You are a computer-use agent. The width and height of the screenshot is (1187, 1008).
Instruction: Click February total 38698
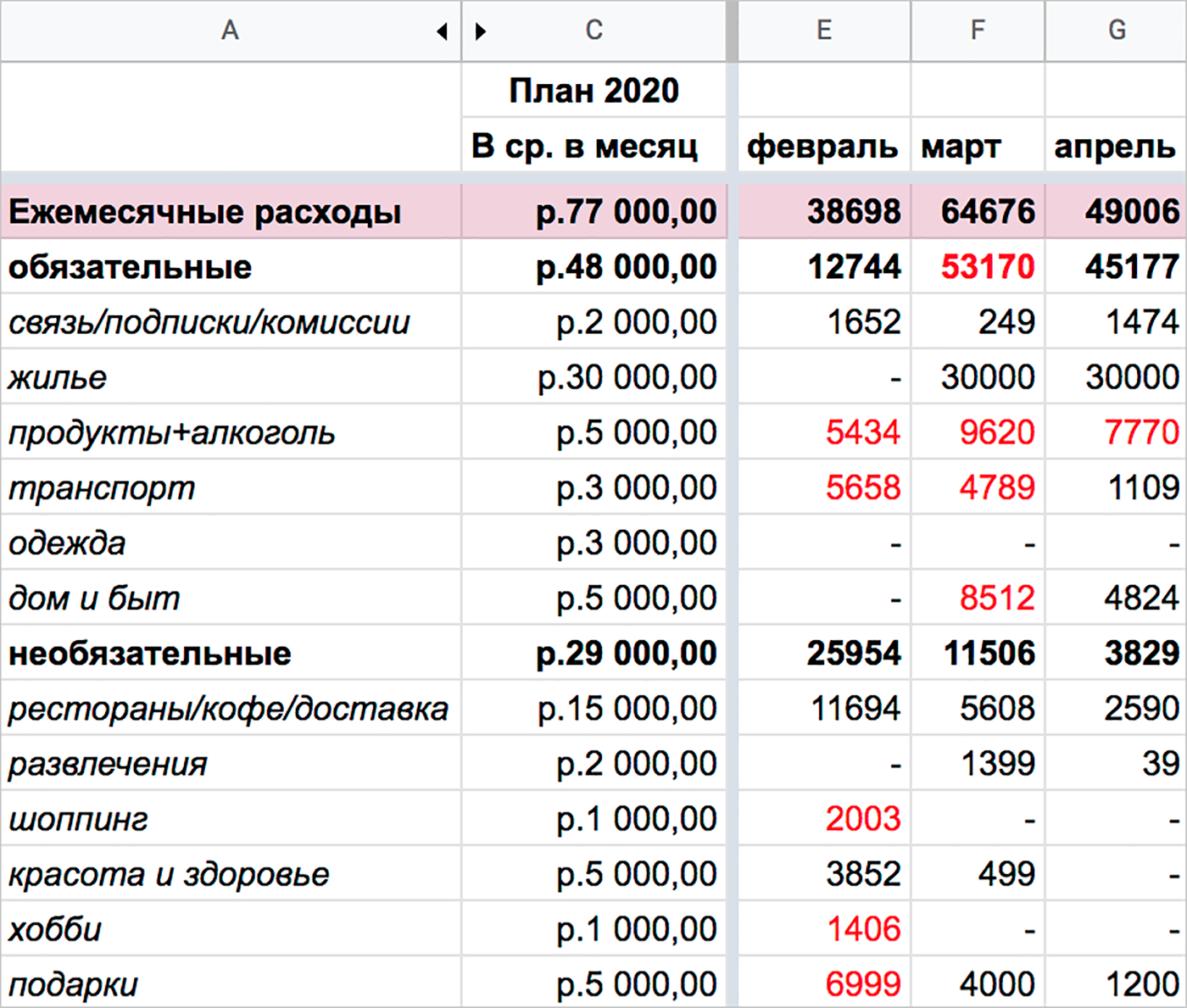coord(854,211)
